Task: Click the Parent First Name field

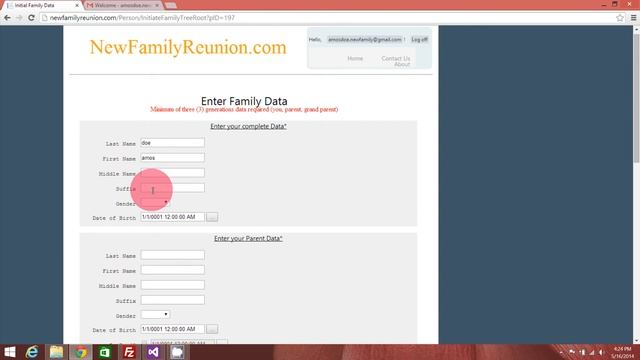Action: pyautogui.click(x=173, y=270)
